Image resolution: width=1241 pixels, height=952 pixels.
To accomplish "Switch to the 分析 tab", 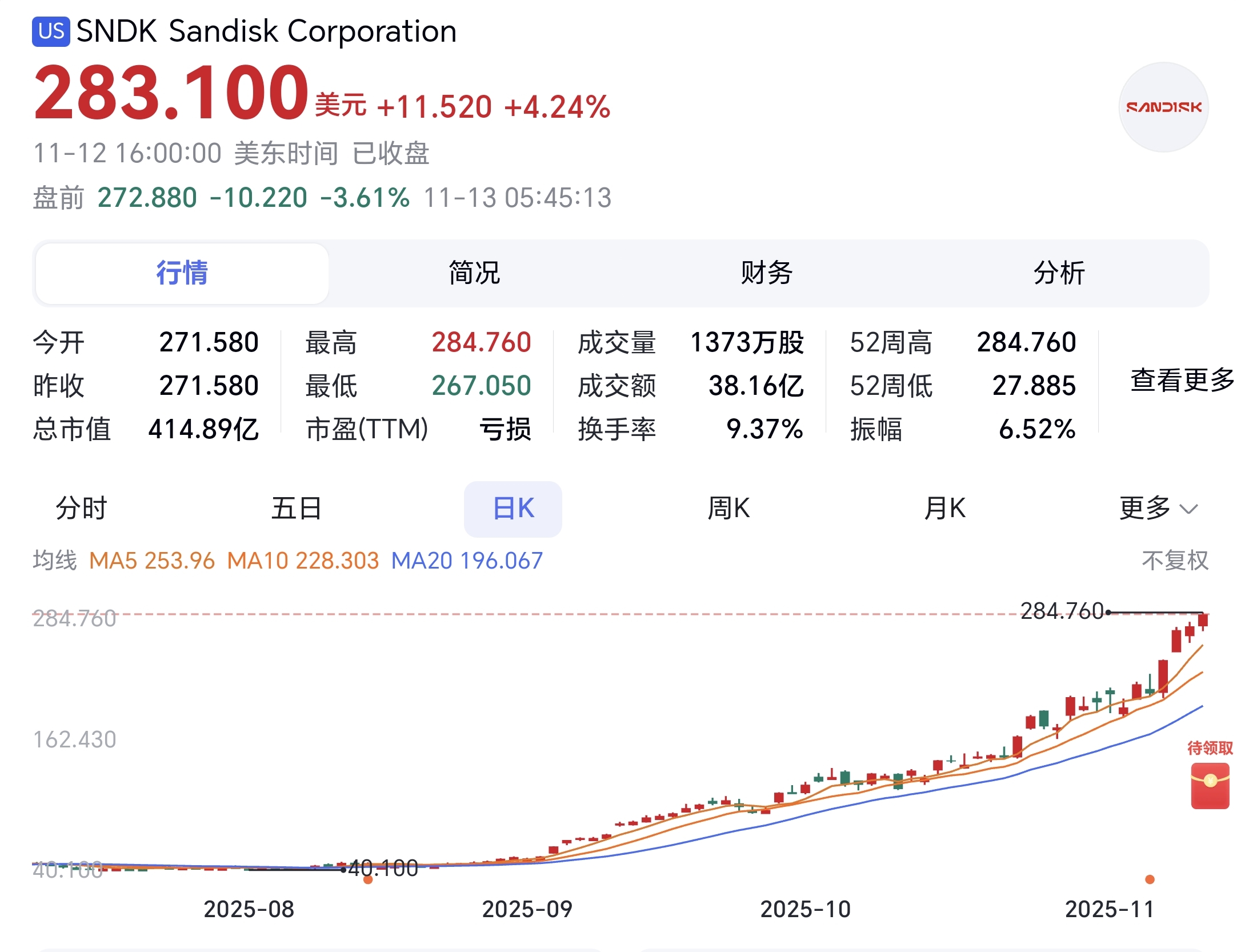I will click(1059, 273).
